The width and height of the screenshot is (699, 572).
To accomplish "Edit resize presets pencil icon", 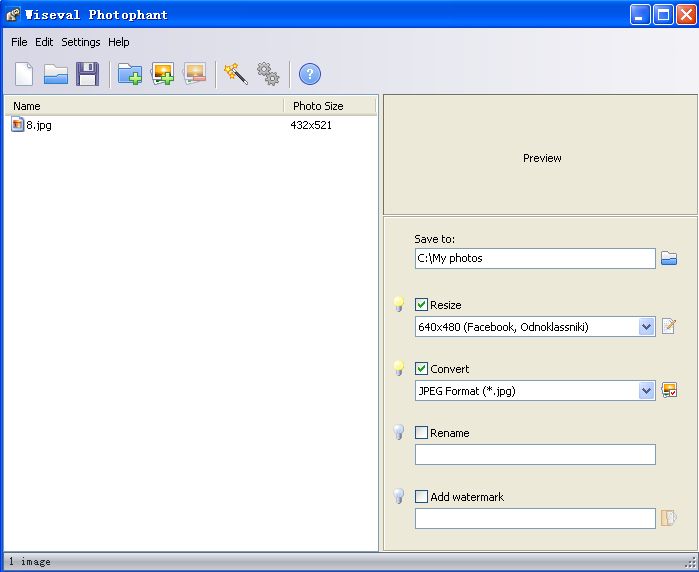I will (669, 326).
